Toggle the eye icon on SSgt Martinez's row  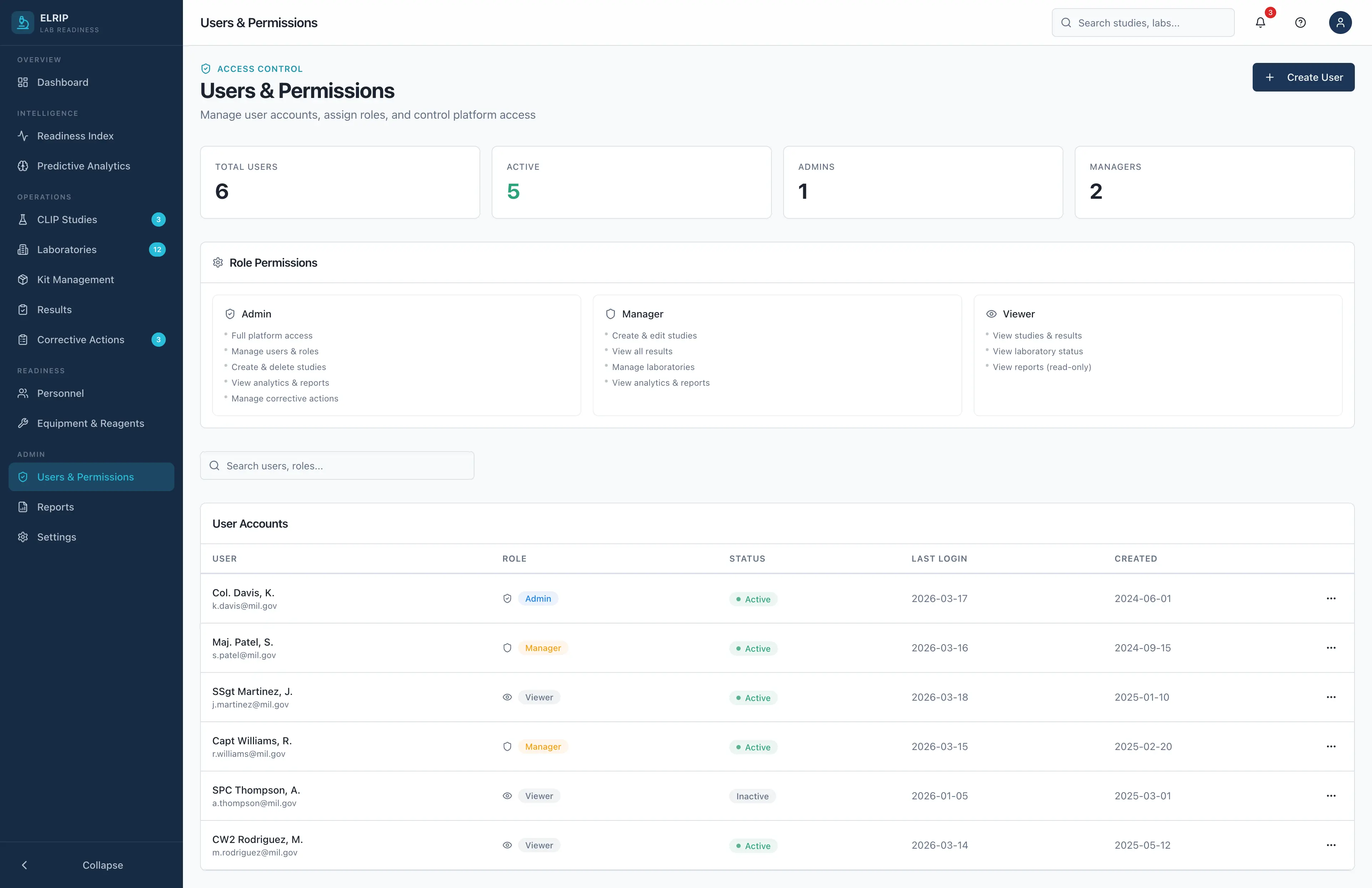coord(508,697)
